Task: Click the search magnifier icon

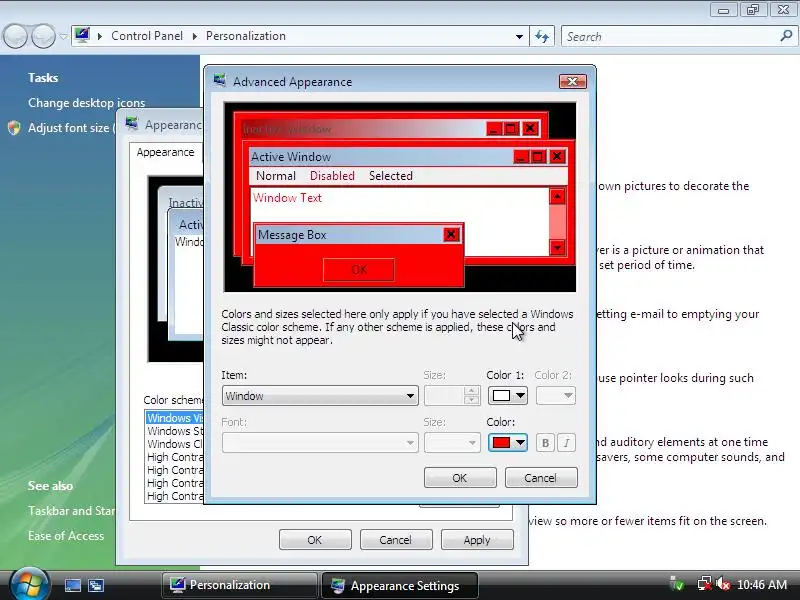Action: coord(786,36)
